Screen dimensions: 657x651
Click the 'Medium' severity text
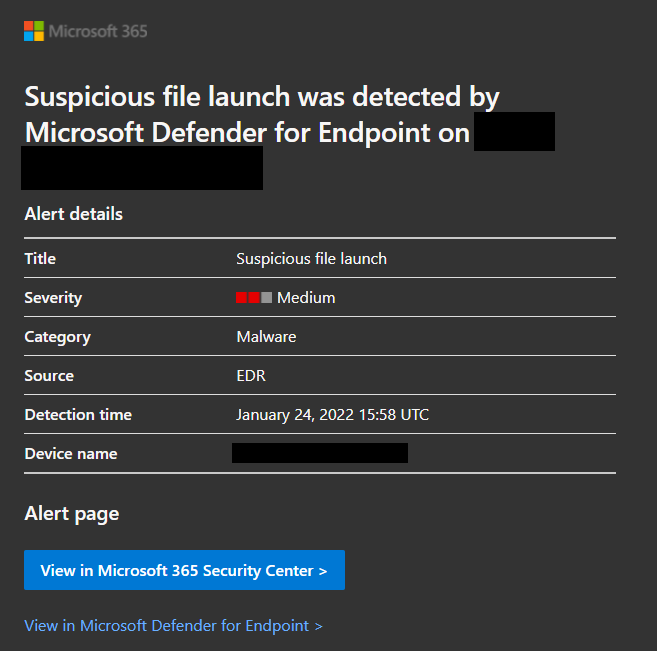[x=306, y=297]
